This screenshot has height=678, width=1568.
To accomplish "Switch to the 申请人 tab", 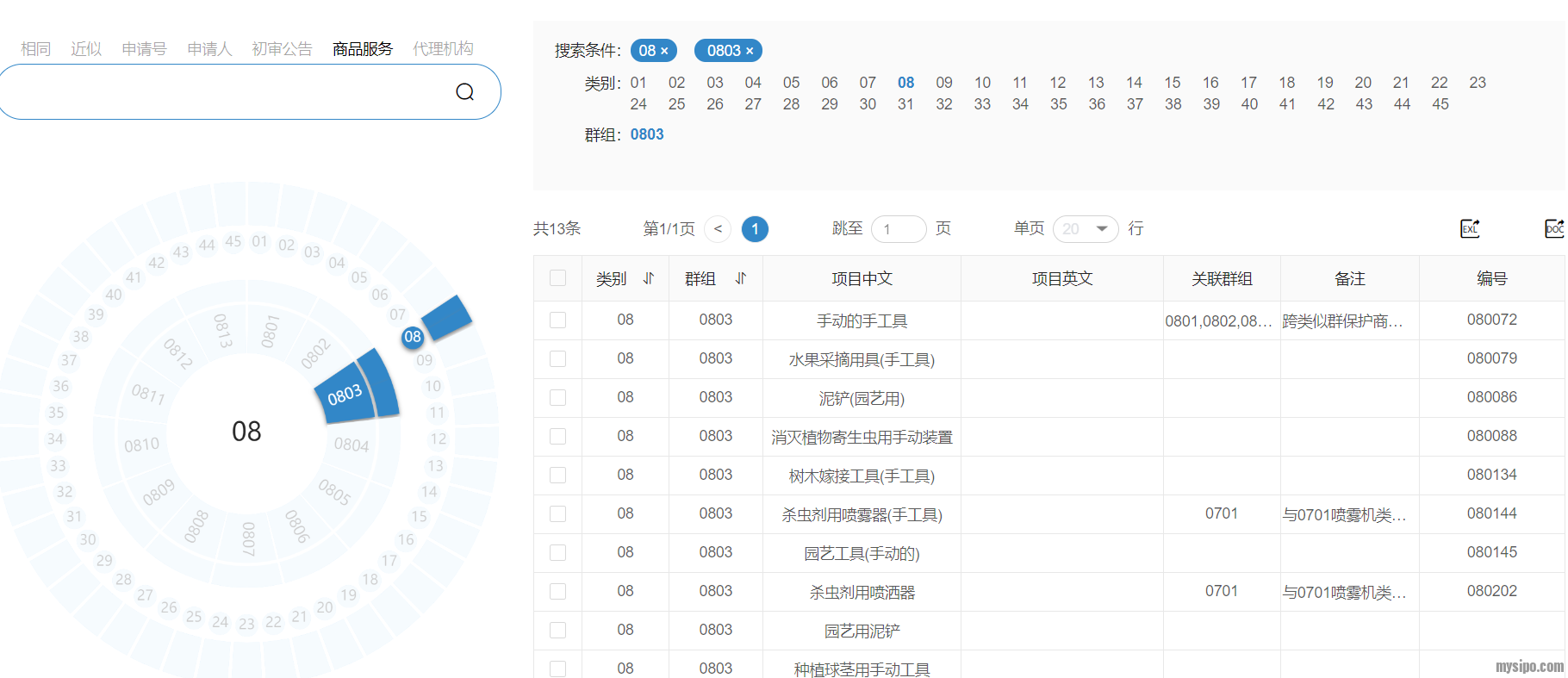I will click(x=209, y=49).
